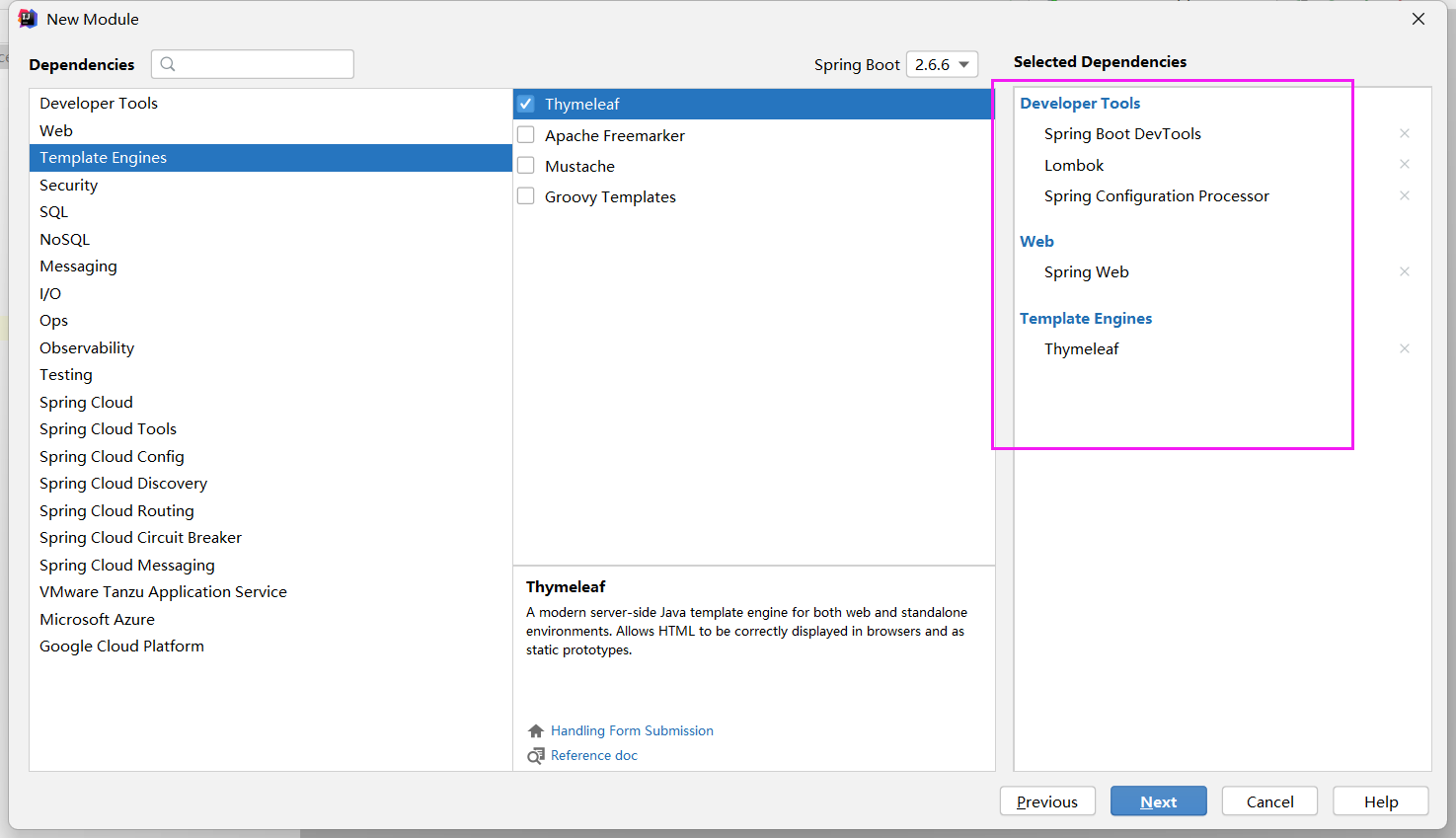This screenshot has width=1456, height=838.
Task: Click Spring Boot DevTools in selected list
Action: (1122, 133)
